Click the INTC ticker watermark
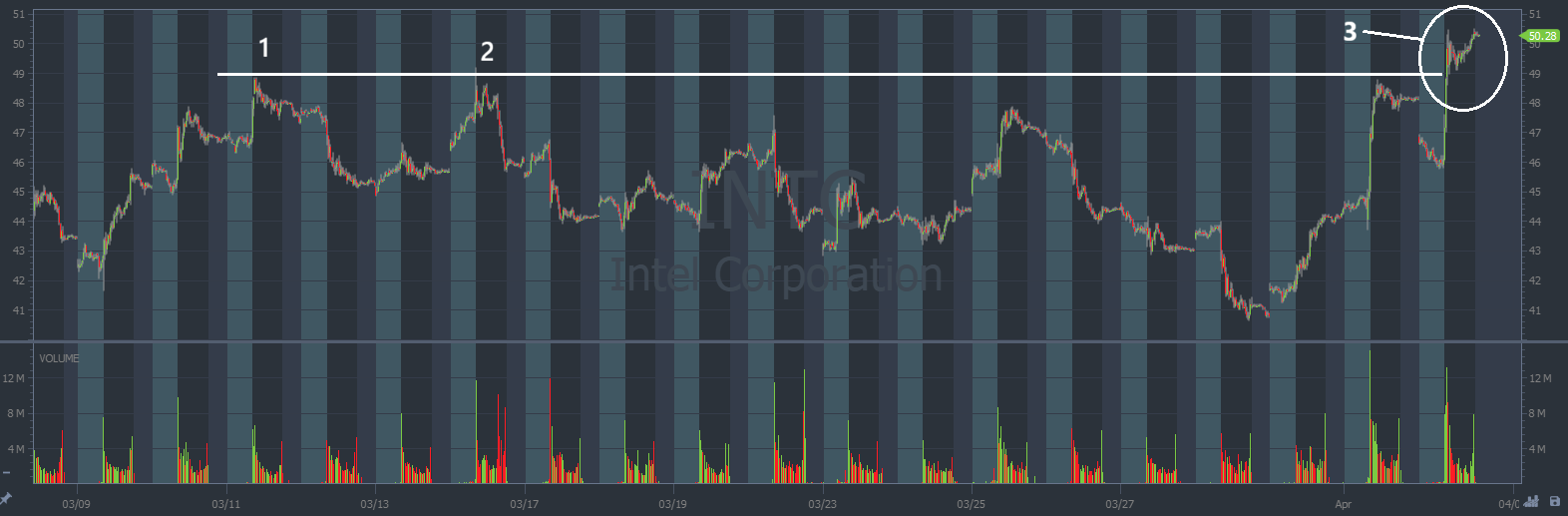The width and height of the screenshot is (1568, 516). 778,200
